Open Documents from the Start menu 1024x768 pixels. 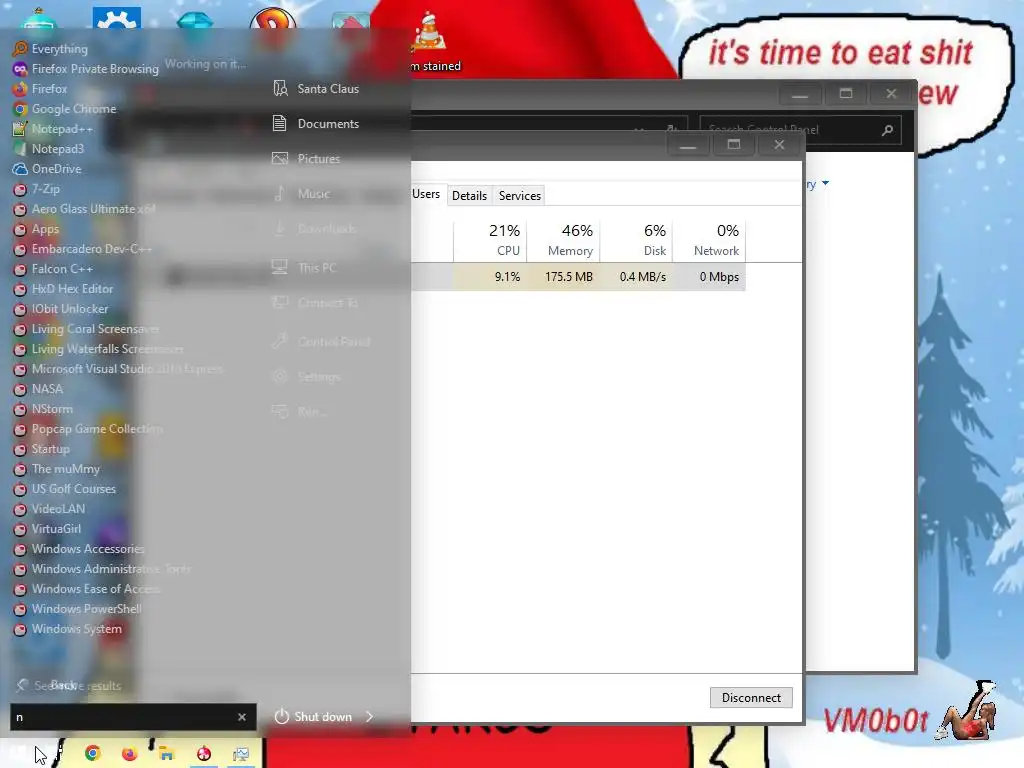click(x=316, y=123)
